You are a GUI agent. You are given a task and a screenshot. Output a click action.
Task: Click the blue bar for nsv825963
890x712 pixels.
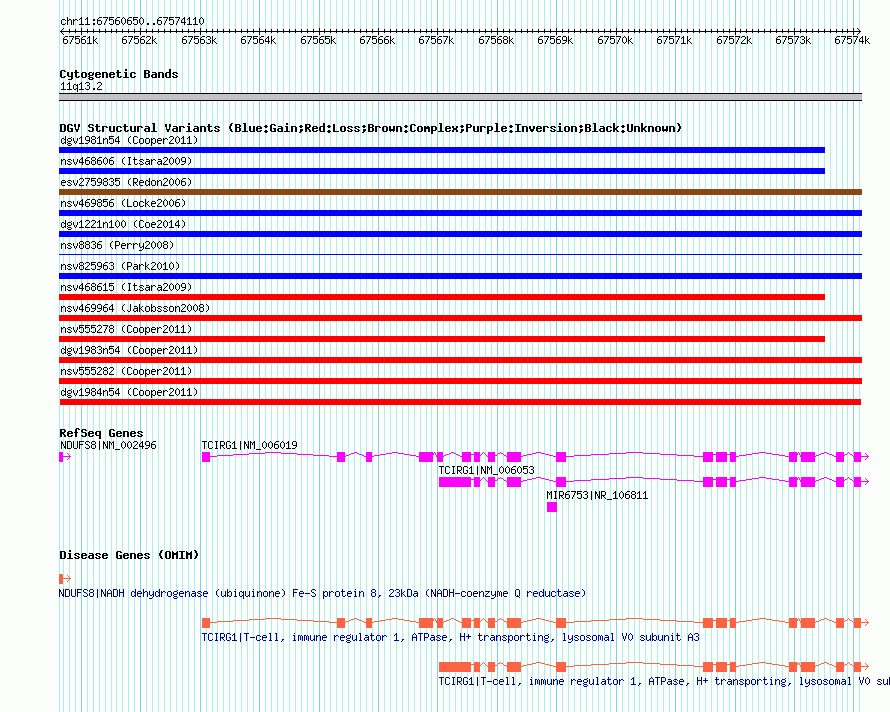pos(460,277)
